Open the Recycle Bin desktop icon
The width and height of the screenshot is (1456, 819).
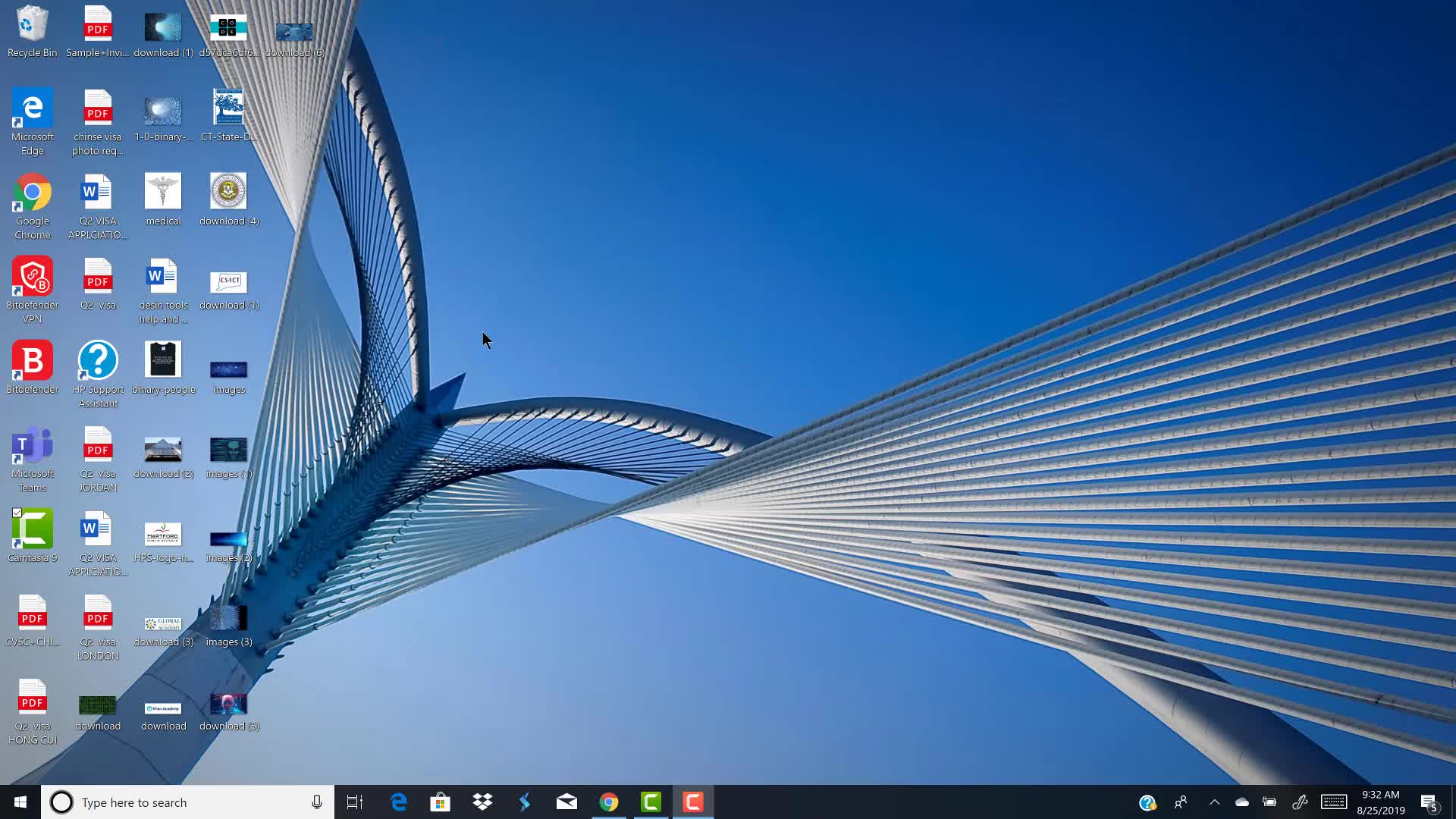click(x=32, y=32)
